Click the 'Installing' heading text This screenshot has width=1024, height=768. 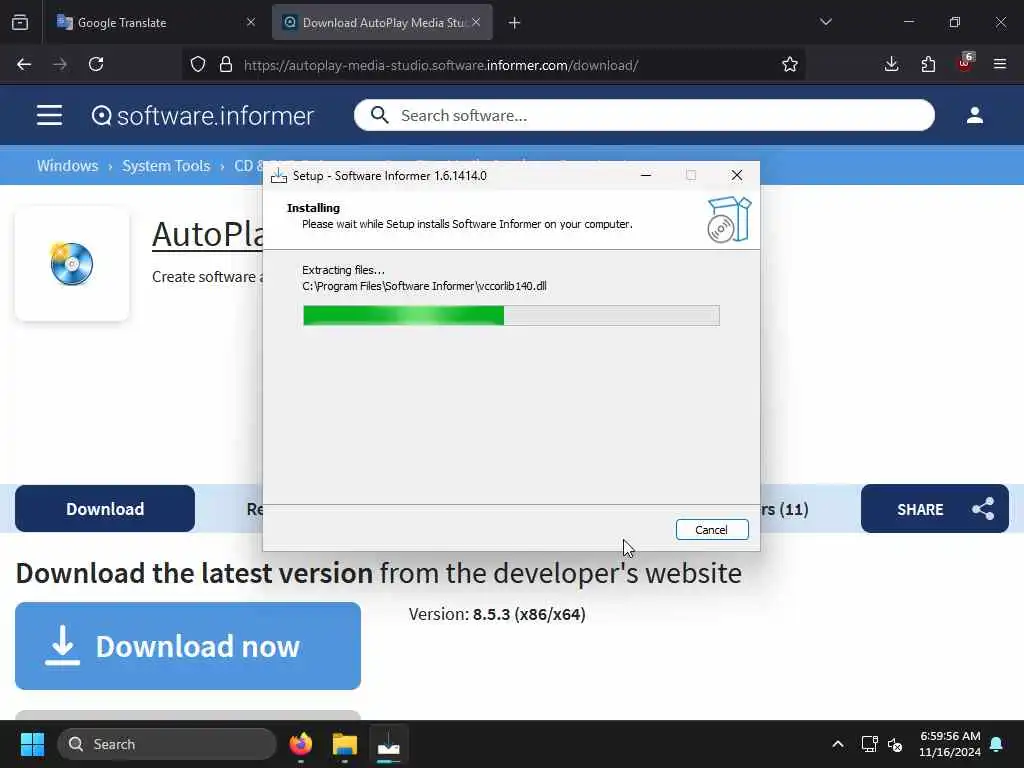point(313,208)
